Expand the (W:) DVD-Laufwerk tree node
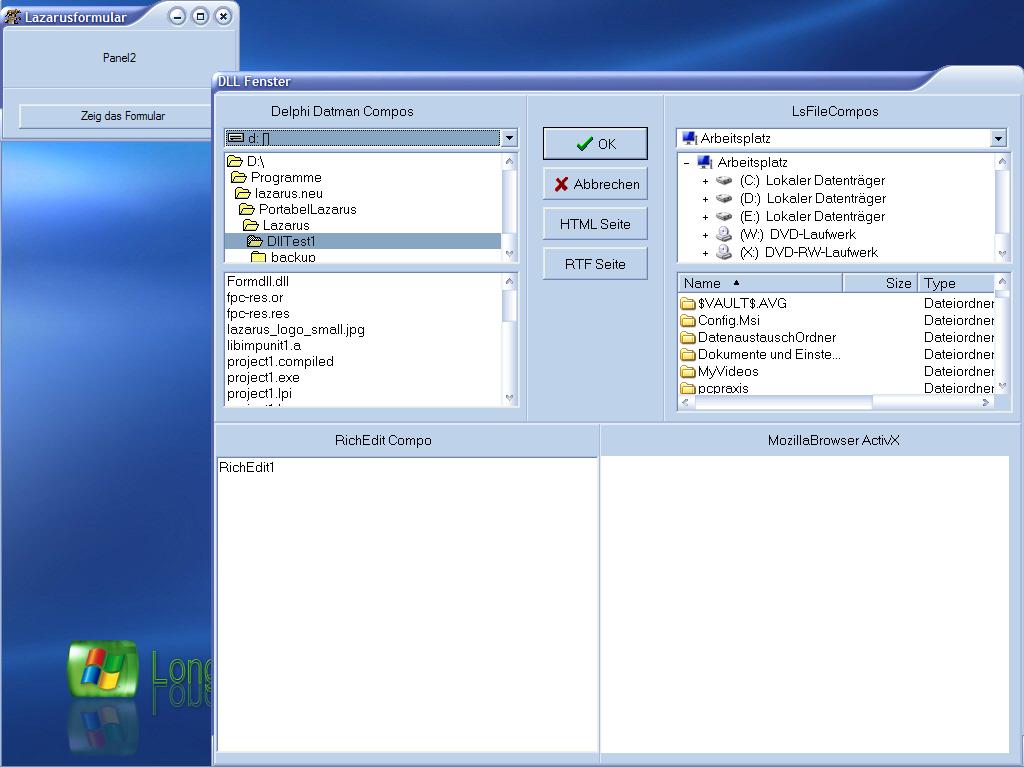Image resolution: width=1024 pixels, height=768 pixels. [705, 235]
